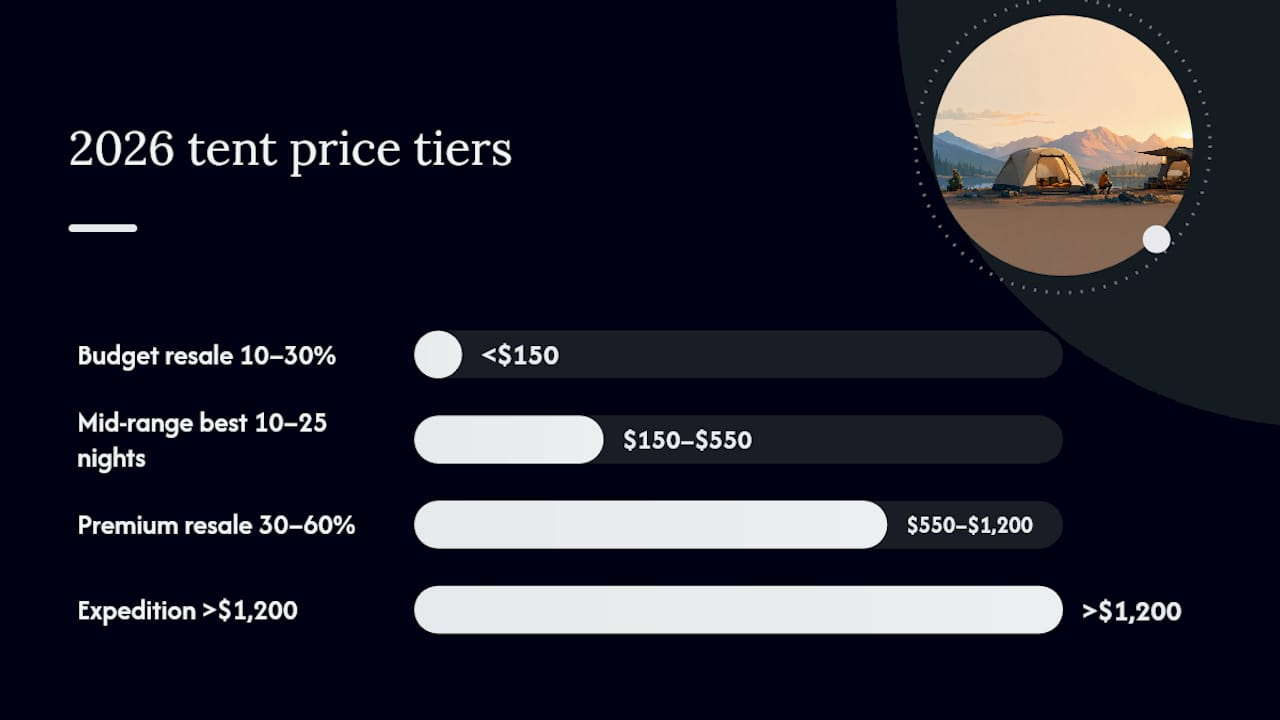Click the full white Expedition bar
The width and height of the screenshot is (1280, 720).
tap(738, 609)
